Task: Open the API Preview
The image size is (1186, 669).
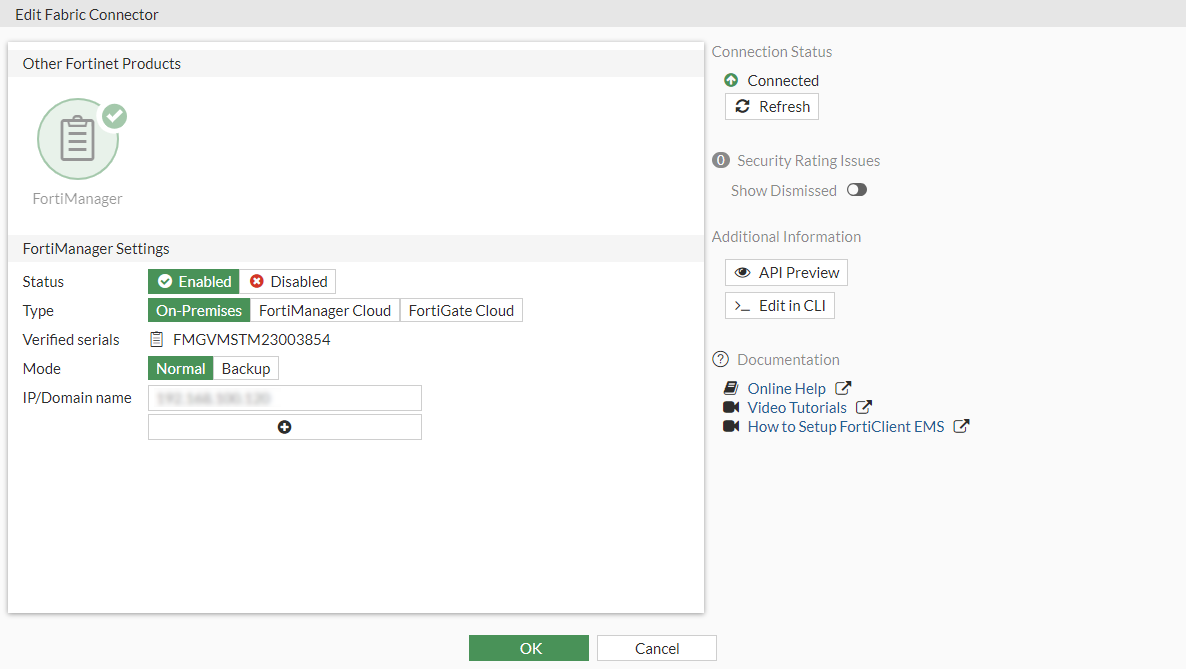Action: point(787,273)
